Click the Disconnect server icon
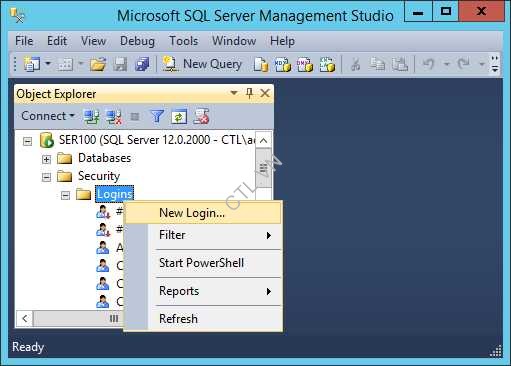The height and width of the screenshot is (366, 511). coord(114,117)
